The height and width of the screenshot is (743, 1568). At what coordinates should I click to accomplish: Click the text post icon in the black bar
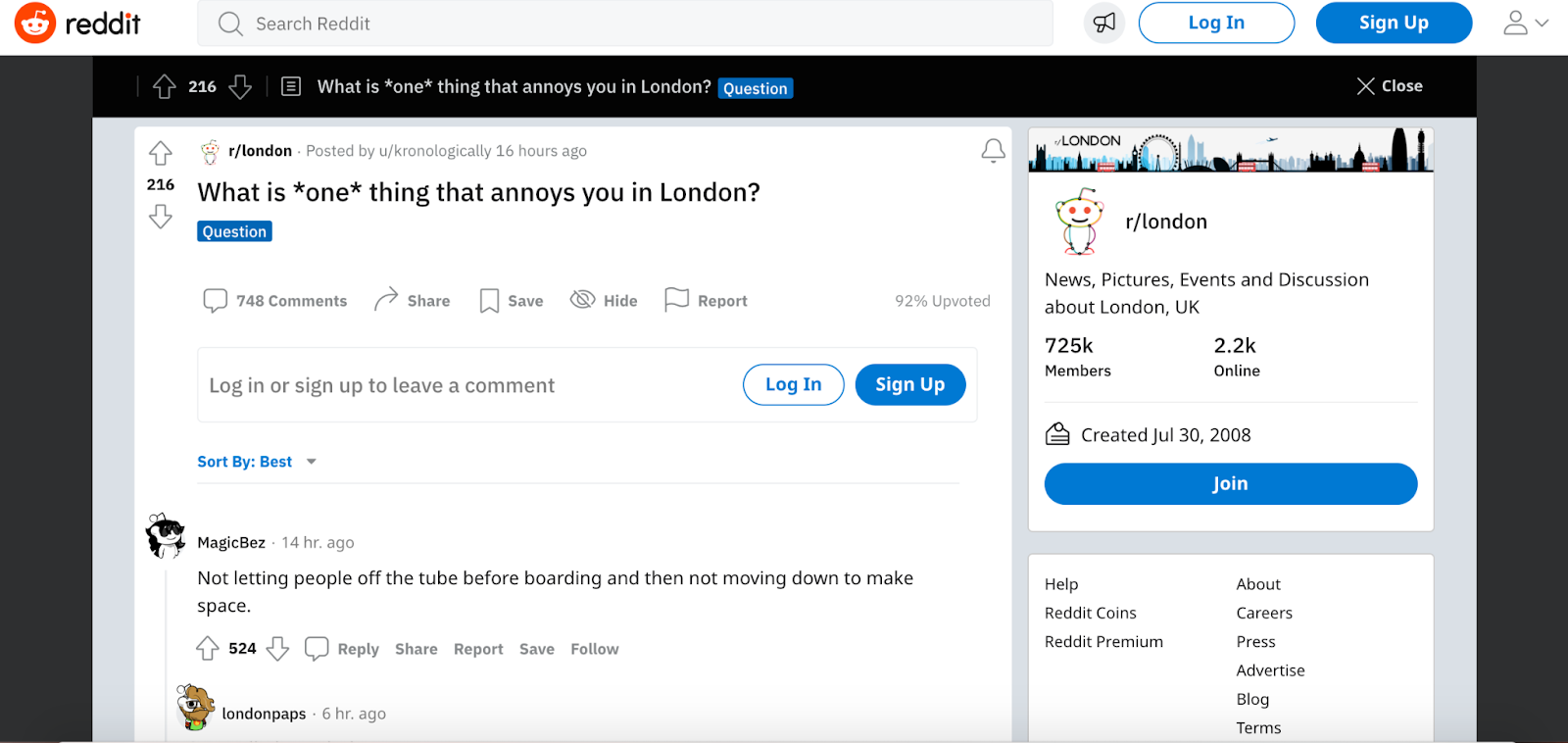(x=291, y=86)
